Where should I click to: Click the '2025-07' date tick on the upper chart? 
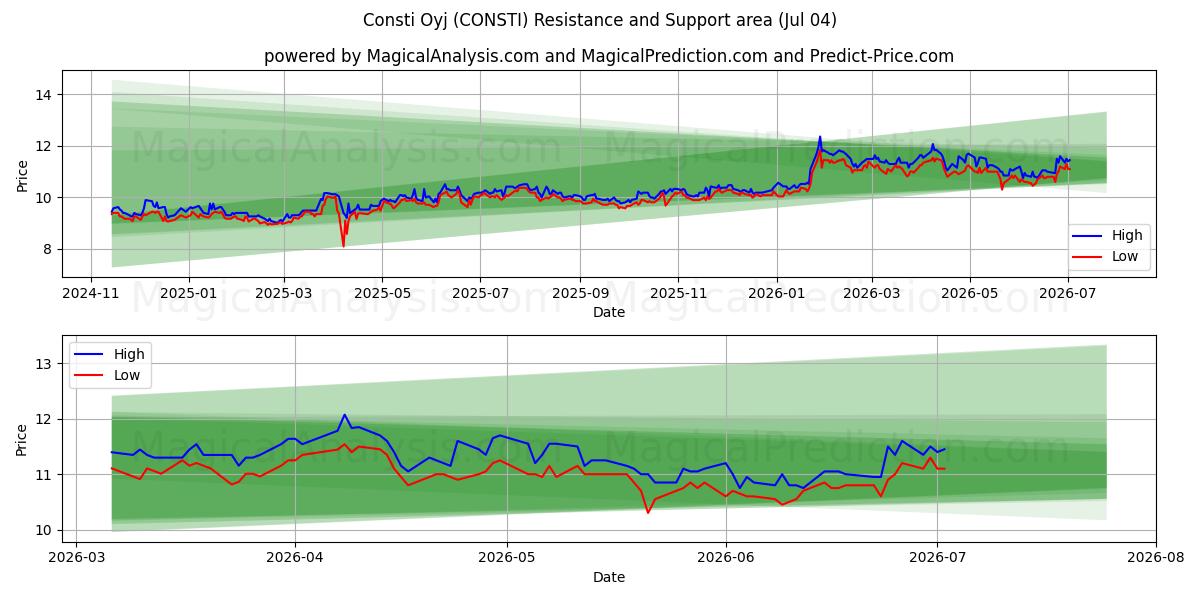(479, 293)
